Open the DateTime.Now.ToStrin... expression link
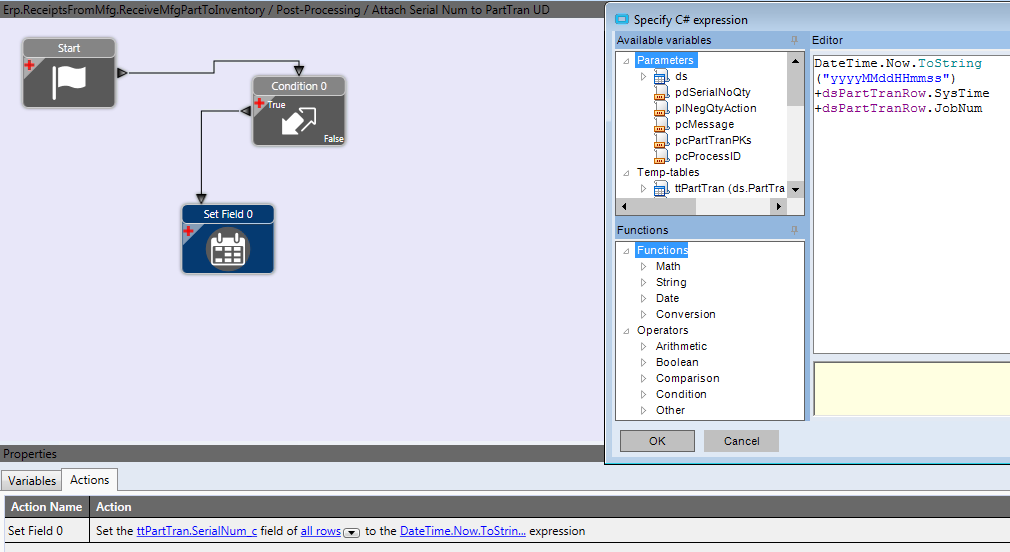Viewport: 1010px width, 552px height. [x=462, y=531]
